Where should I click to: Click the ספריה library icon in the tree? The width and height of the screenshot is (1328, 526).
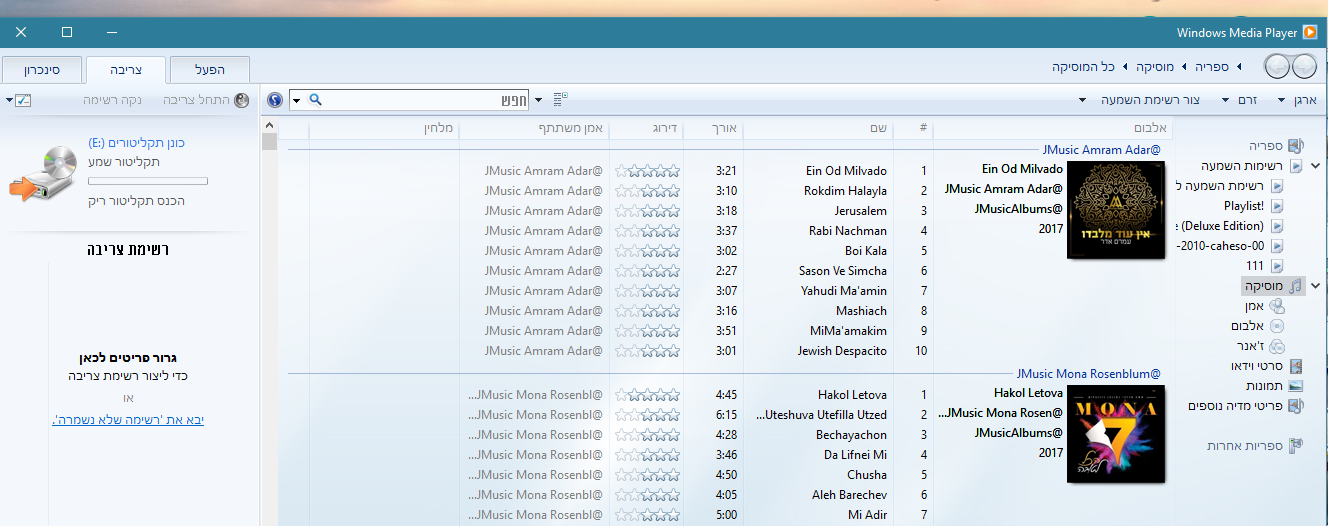pos(1296,146)
